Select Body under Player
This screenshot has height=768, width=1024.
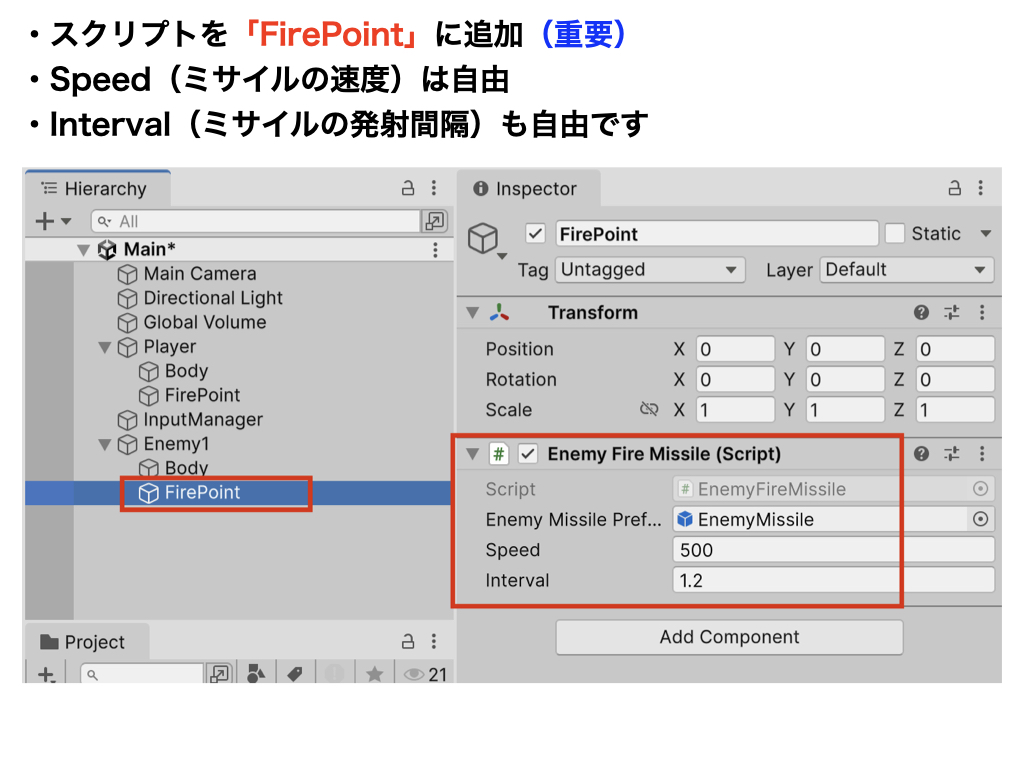click(186, 371)
